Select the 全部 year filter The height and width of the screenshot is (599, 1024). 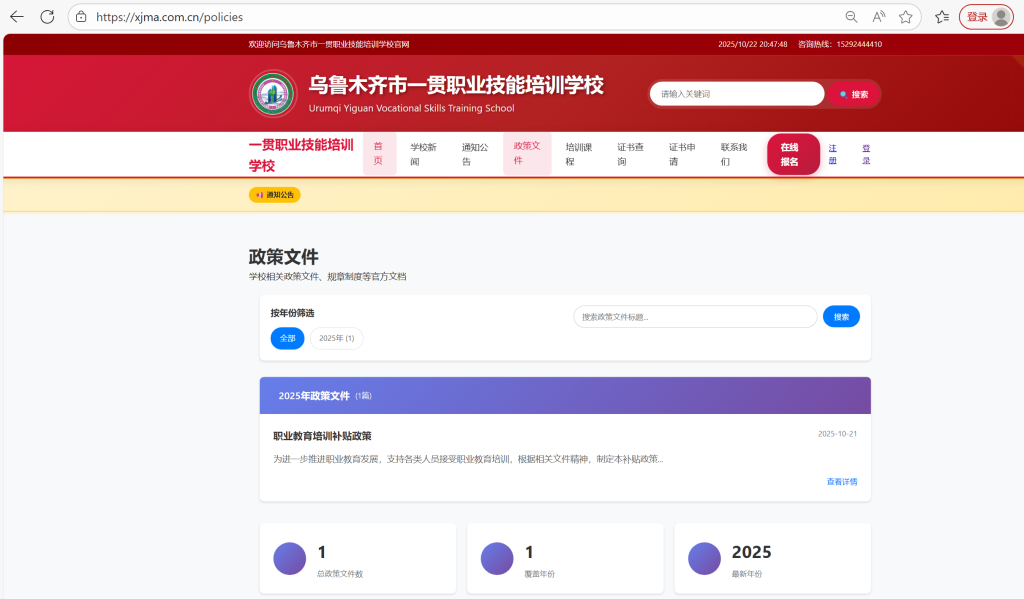click(287, 339)
